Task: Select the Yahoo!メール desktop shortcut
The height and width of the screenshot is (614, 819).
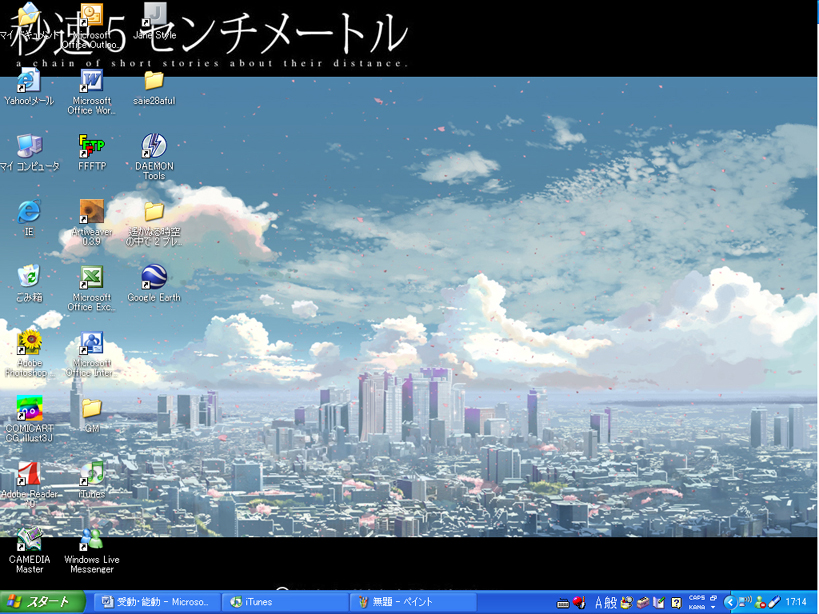Action: tap(29, 87)
